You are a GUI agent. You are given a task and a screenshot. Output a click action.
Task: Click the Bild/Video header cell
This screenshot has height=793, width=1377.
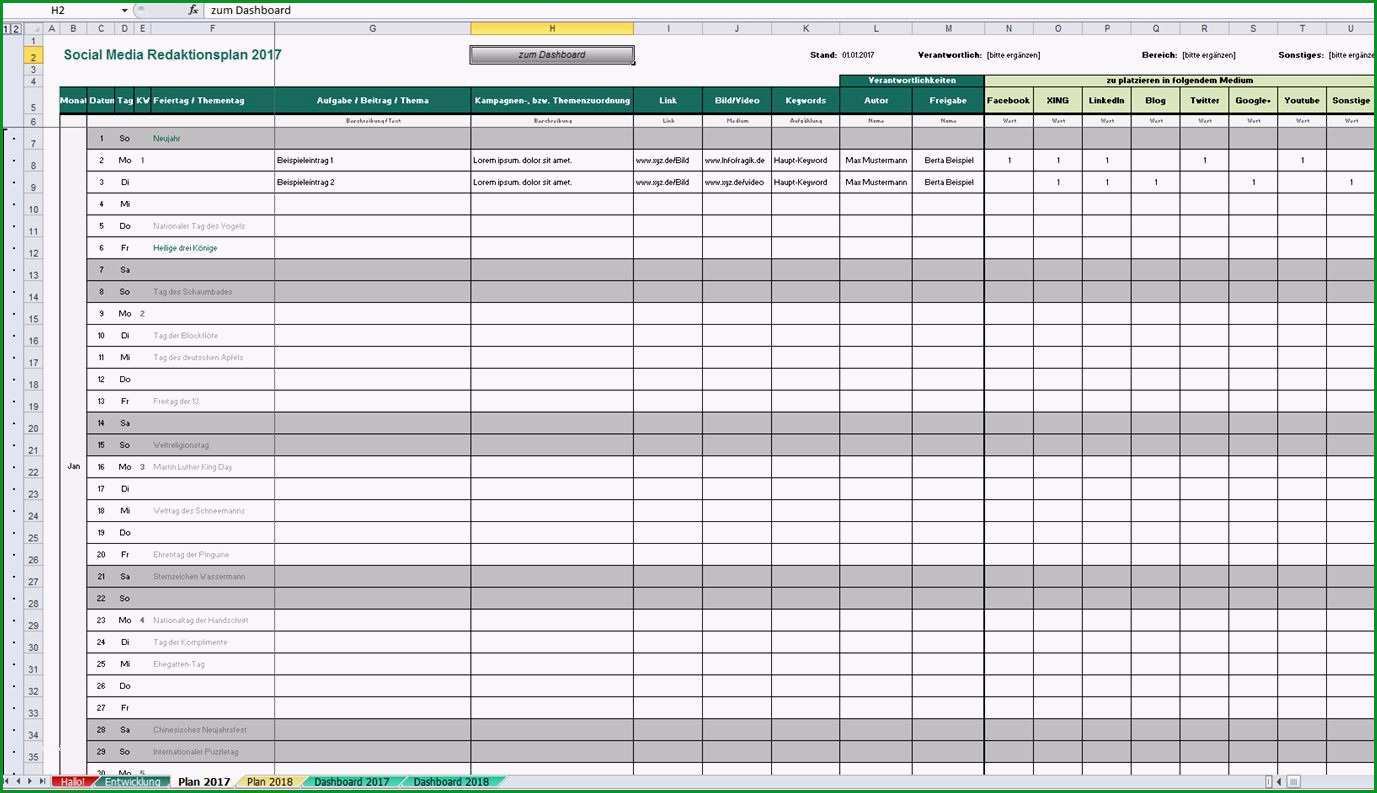pos(737,100)
